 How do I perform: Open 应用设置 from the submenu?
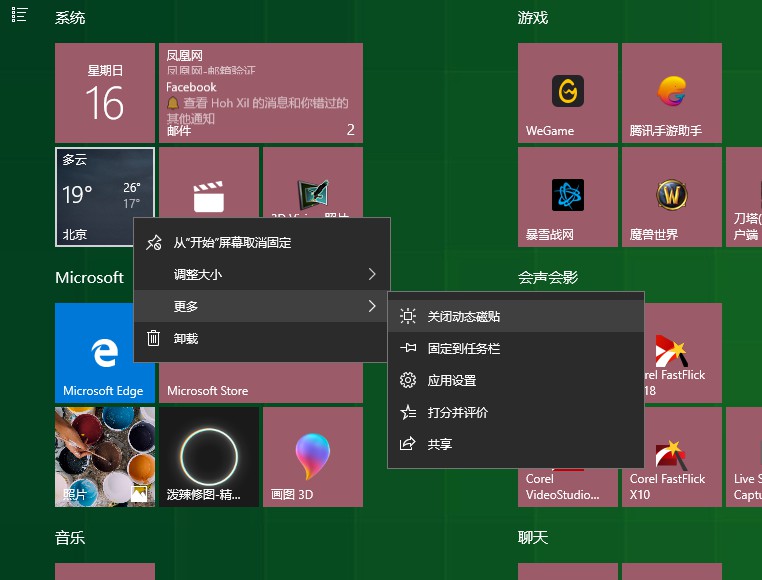[x=516, y=380]
